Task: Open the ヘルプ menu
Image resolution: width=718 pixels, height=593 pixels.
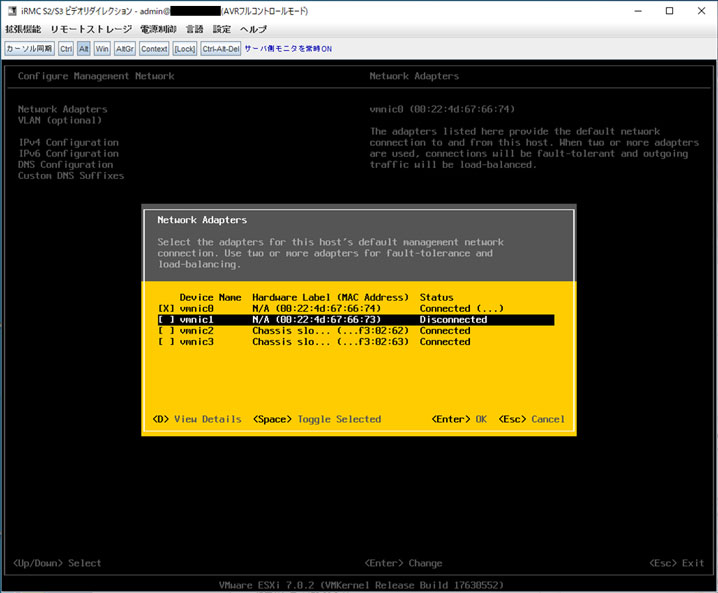Action: pos(253,29)
